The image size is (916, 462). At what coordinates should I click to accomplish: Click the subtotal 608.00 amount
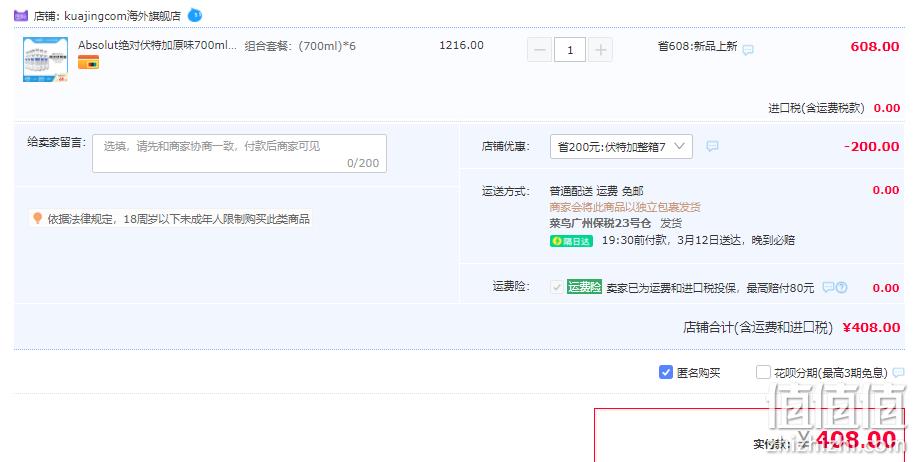pyautogui.click(x=875, y=47)
